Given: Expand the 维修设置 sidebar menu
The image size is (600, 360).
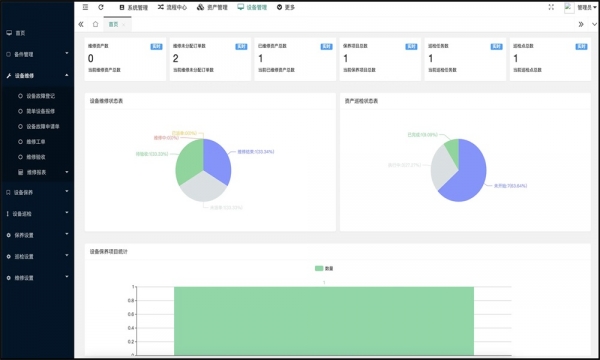Looking at the screenshot, I should point(37,278).
